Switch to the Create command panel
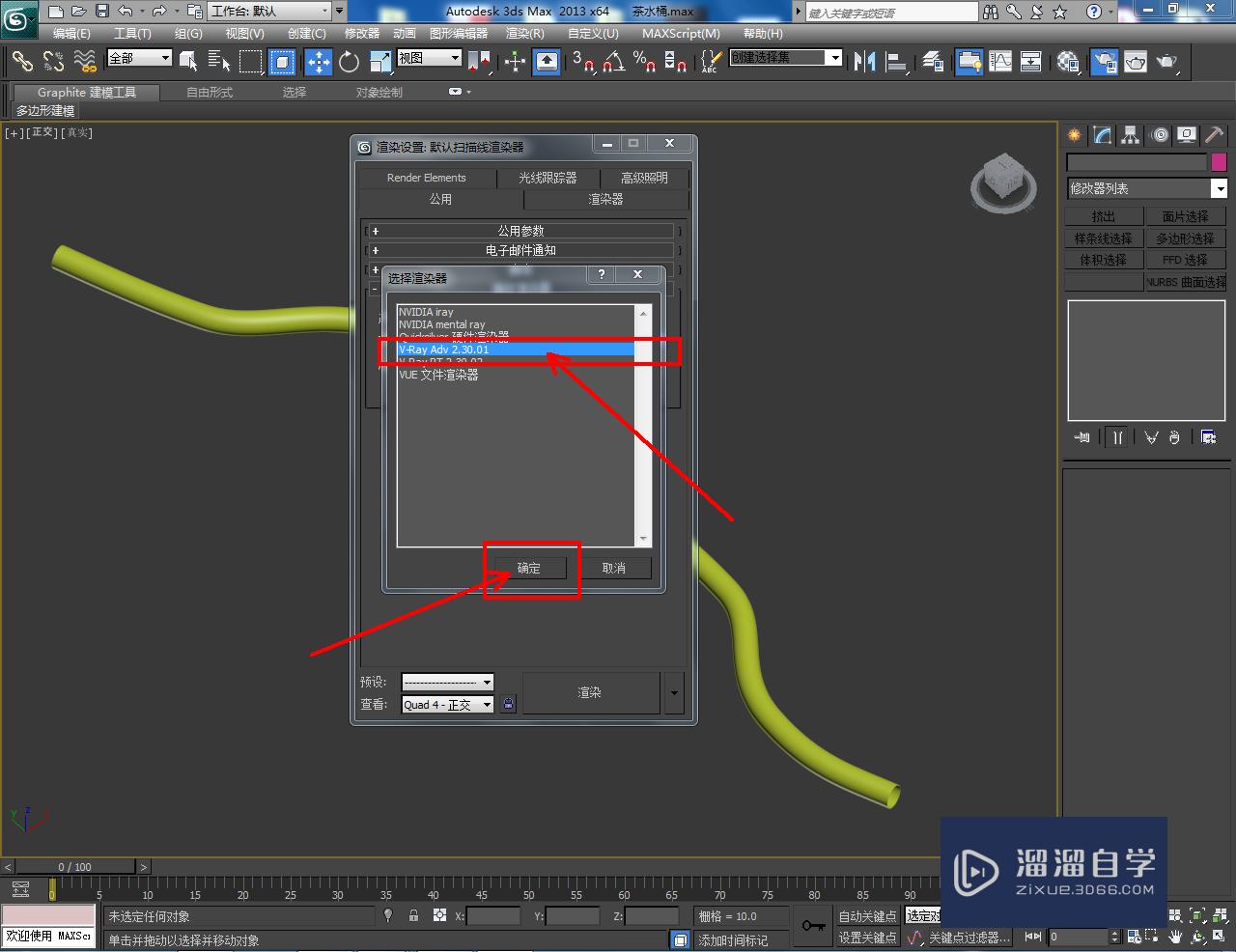The width and height of the screenshot is (1236, 952). (x=1075, y=135)
